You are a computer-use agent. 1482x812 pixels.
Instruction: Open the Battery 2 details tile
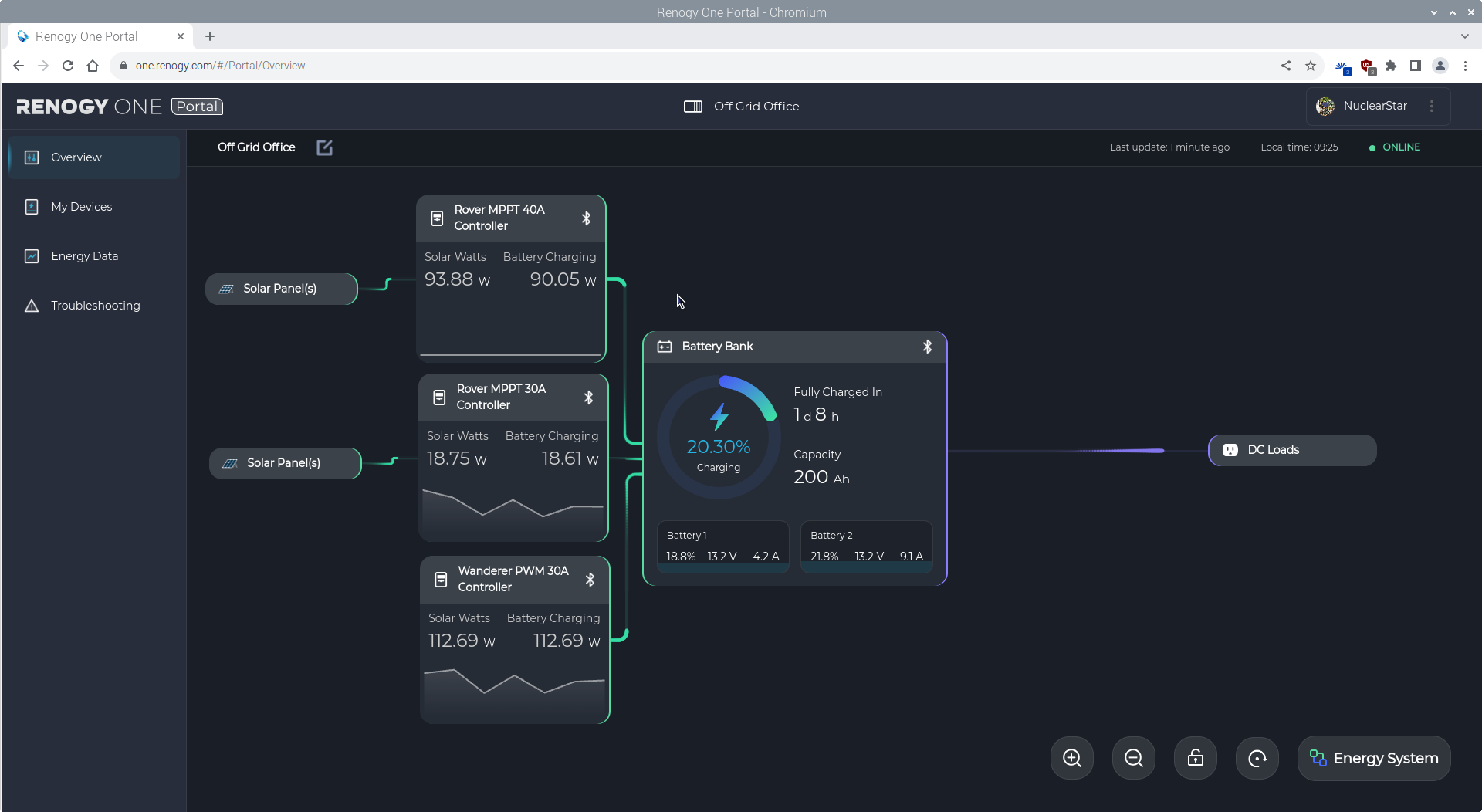pyautogui.click(x=867, y=546)
